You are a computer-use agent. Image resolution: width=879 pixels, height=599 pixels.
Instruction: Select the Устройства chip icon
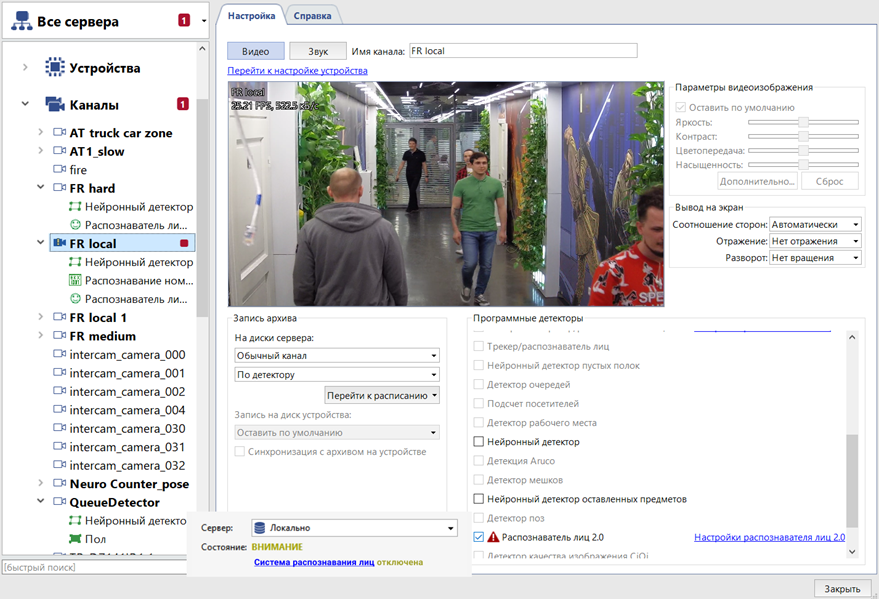click(54, 67)
